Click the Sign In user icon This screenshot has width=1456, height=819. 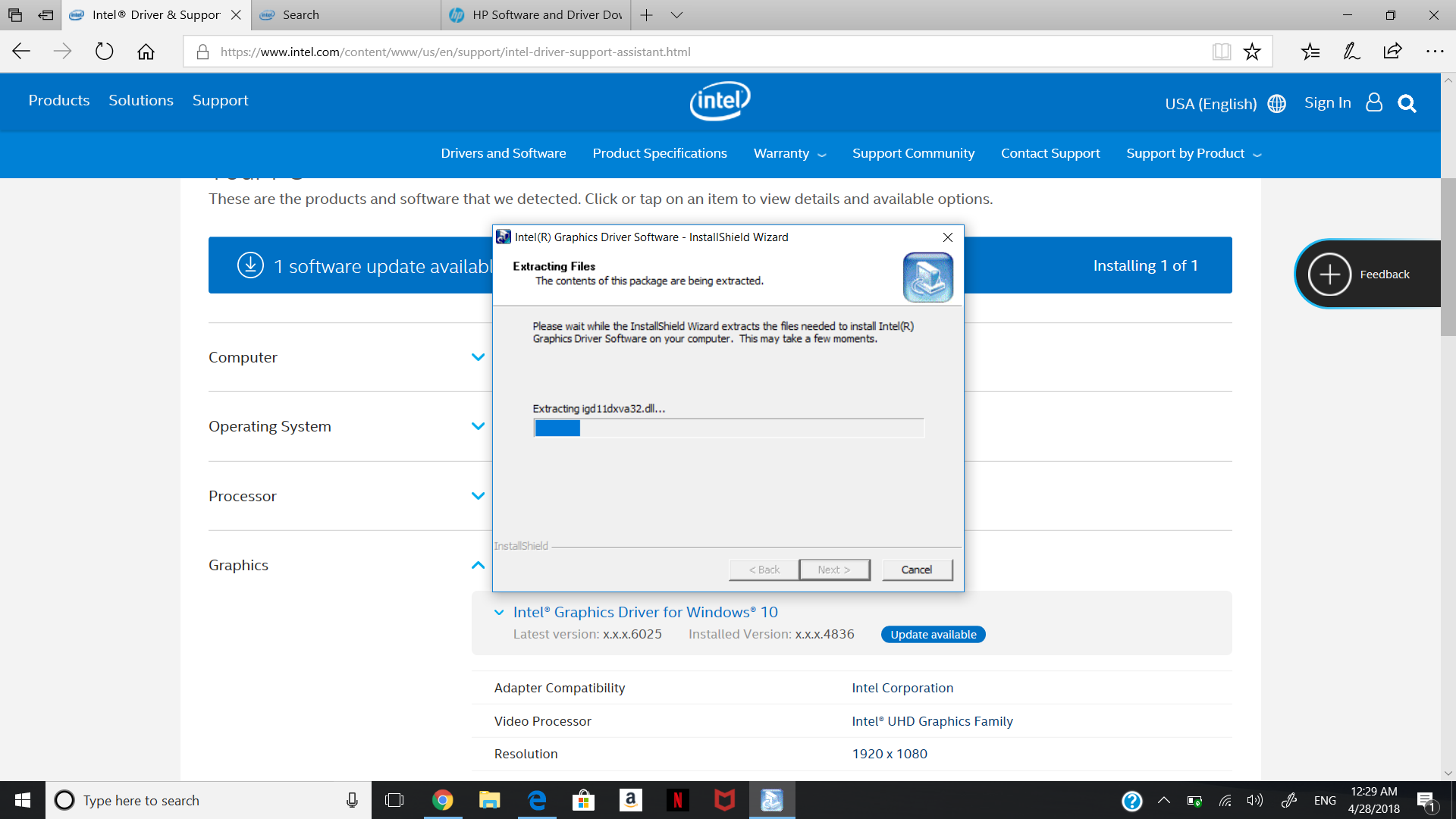(x=1374, y=102)
